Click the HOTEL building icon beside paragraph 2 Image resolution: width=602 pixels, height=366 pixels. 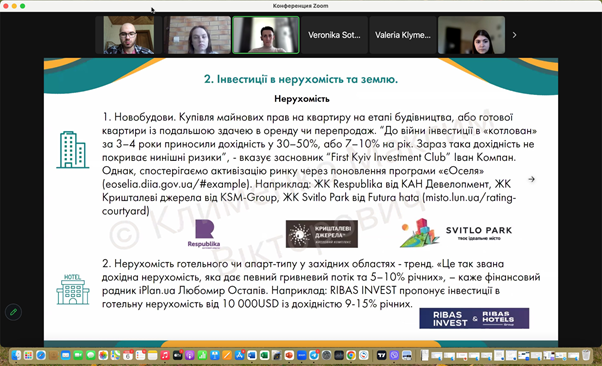[x=73, y=290]
